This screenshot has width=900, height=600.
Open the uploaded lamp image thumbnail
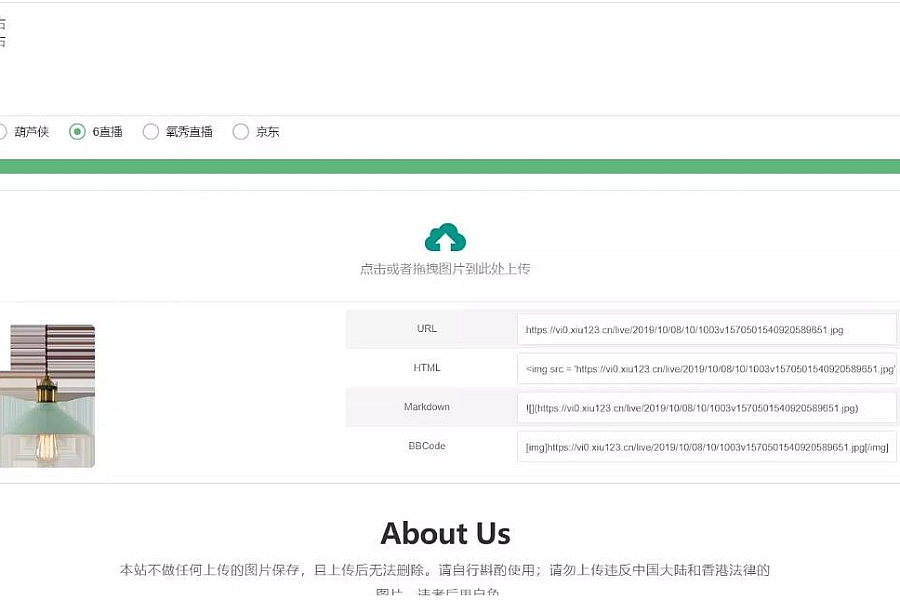(x=47, y=396)
